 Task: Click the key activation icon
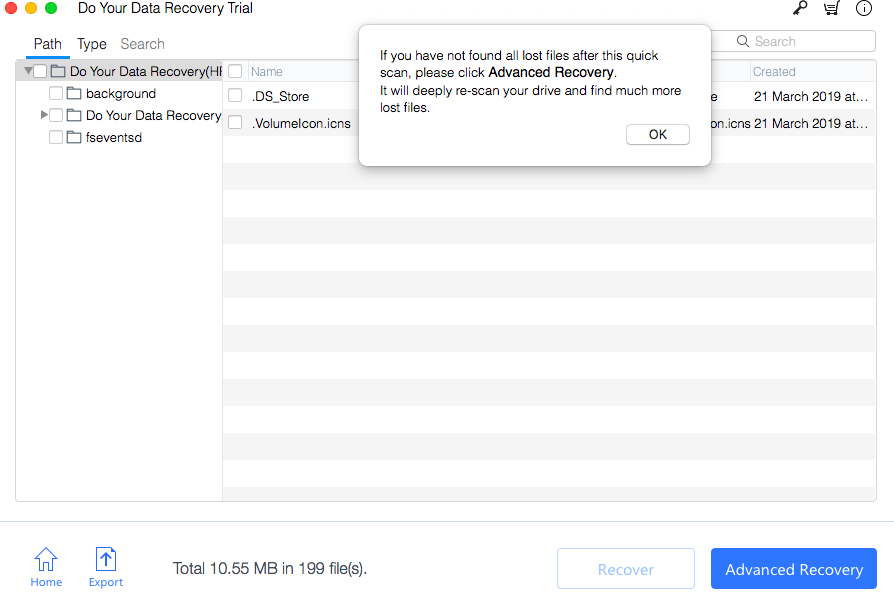(800, 8)
